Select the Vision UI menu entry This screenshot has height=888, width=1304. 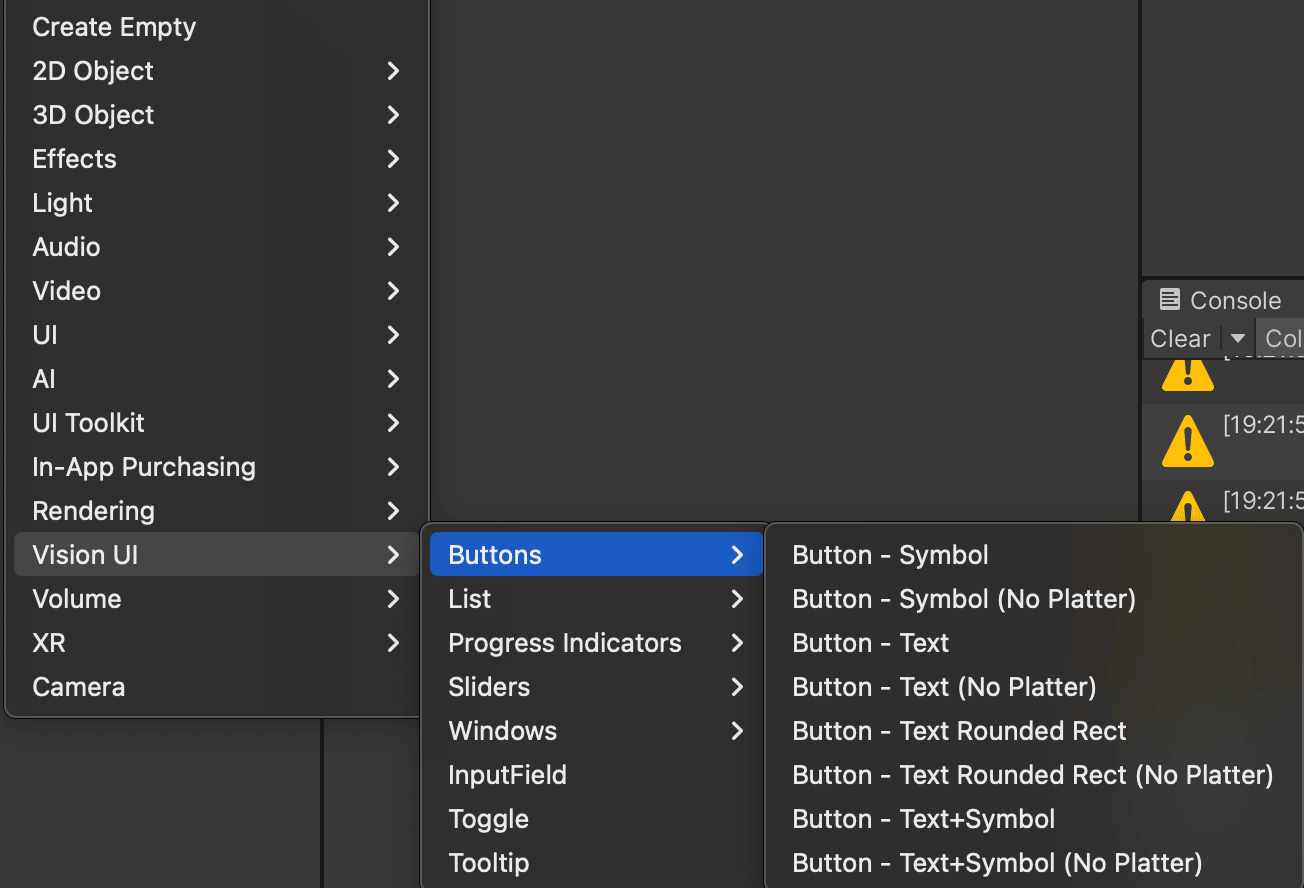pos(216,555)
